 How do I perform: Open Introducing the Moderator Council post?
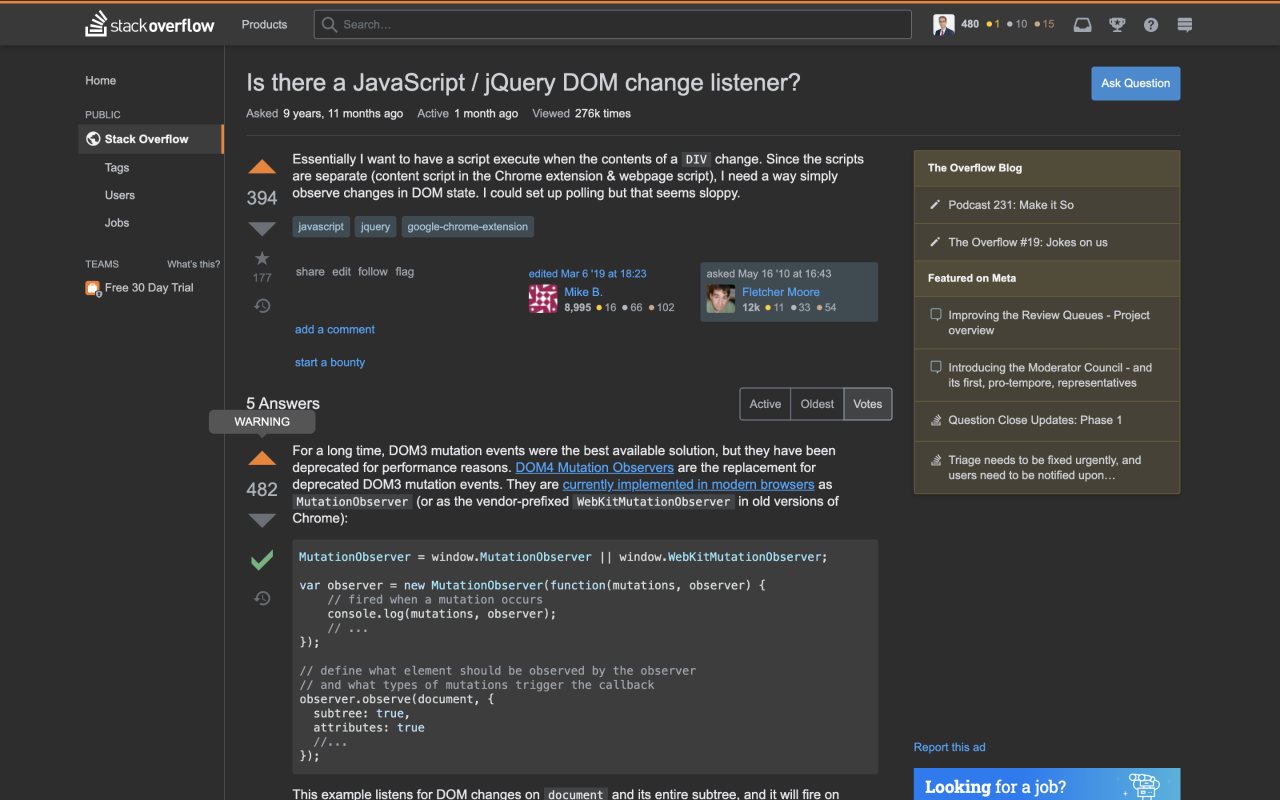click(x=1050, y=375)
